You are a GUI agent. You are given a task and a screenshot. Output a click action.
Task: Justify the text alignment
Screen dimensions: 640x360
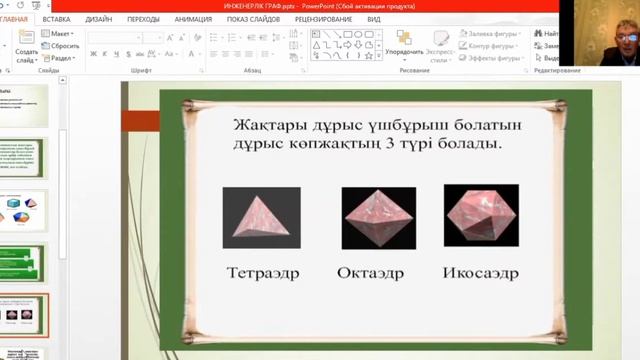click(249, 54)
